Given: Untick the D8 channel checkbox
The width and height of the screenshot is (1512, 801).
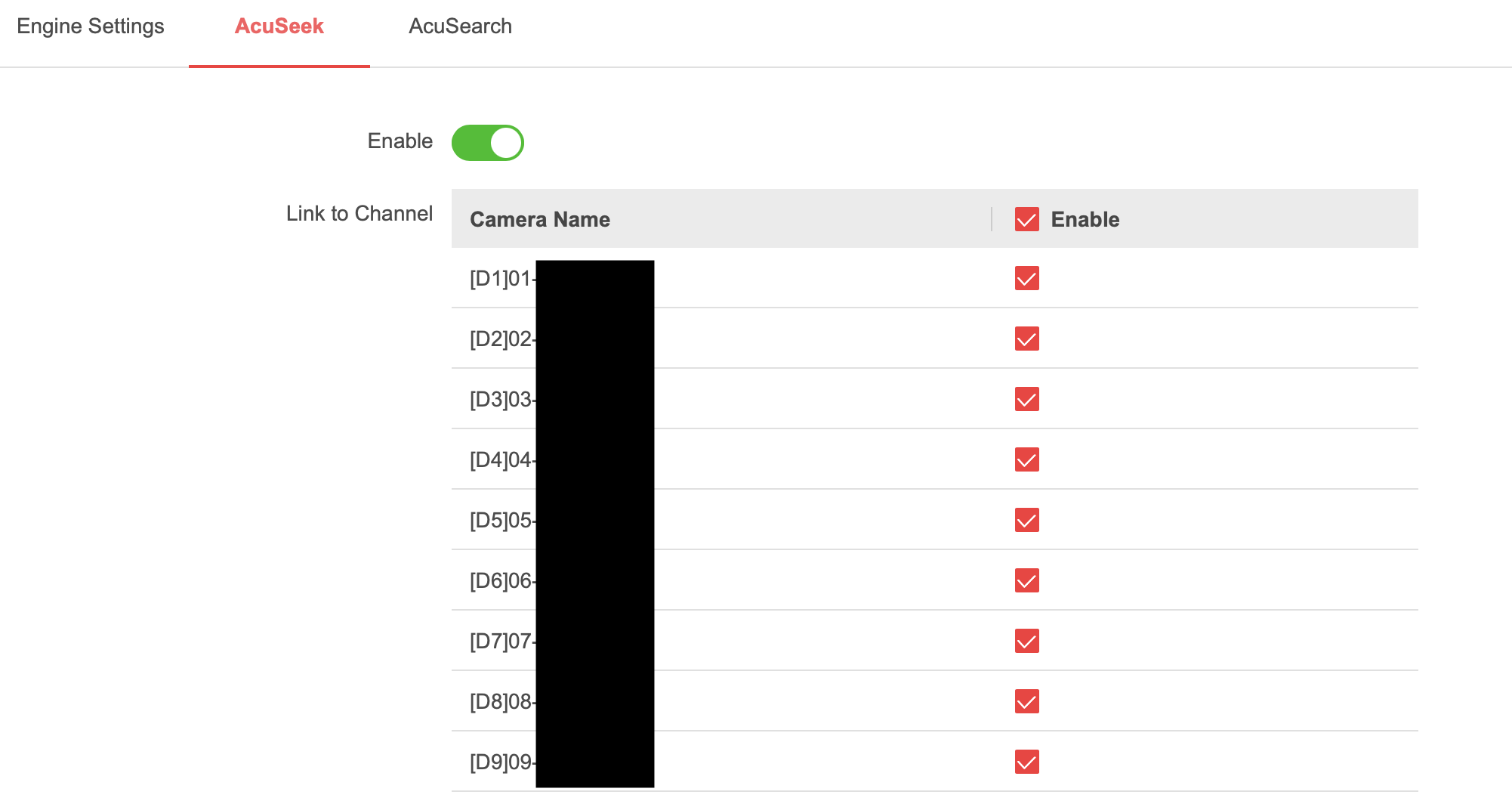Looking at the screenshot, I should [x=1026, y=701].
